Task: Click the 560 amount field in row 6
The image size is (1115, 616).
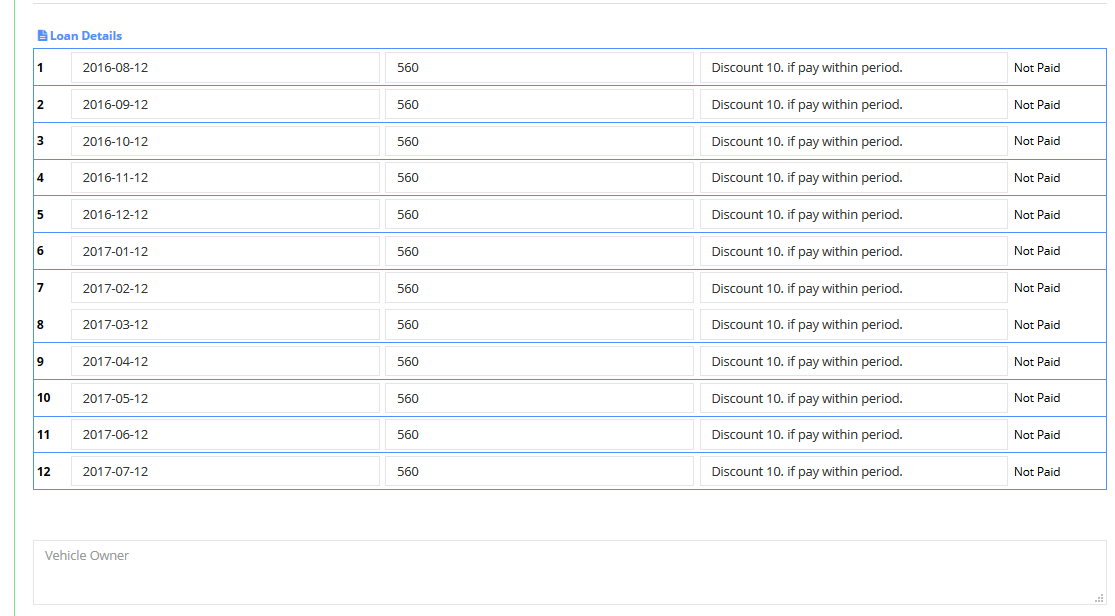Action: click(x=540, y=251)
